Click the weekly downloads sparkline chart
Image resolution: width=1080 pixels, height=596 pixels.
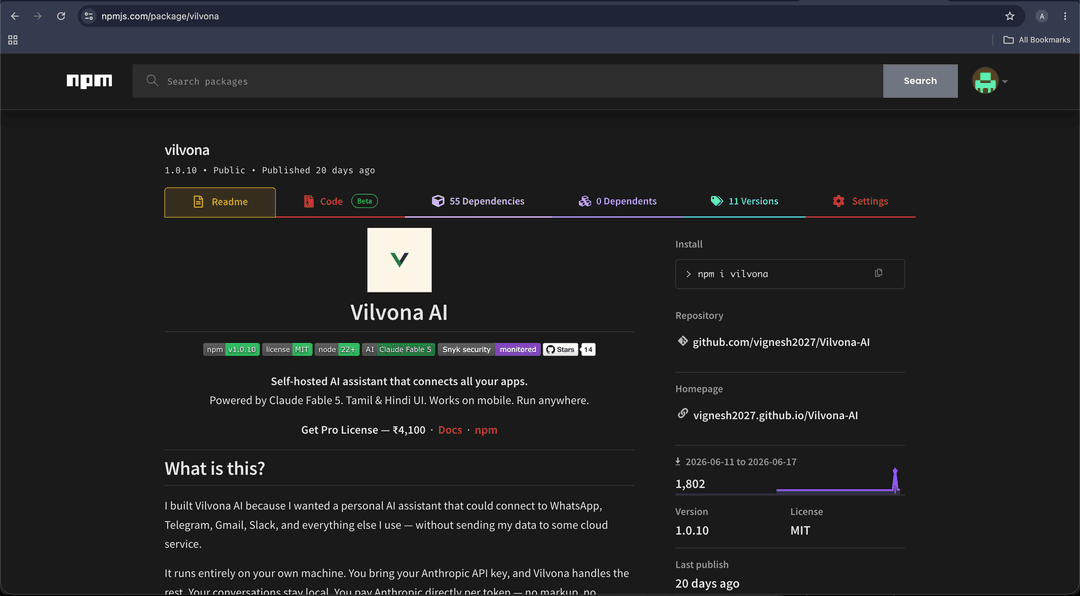click(840, 481)
